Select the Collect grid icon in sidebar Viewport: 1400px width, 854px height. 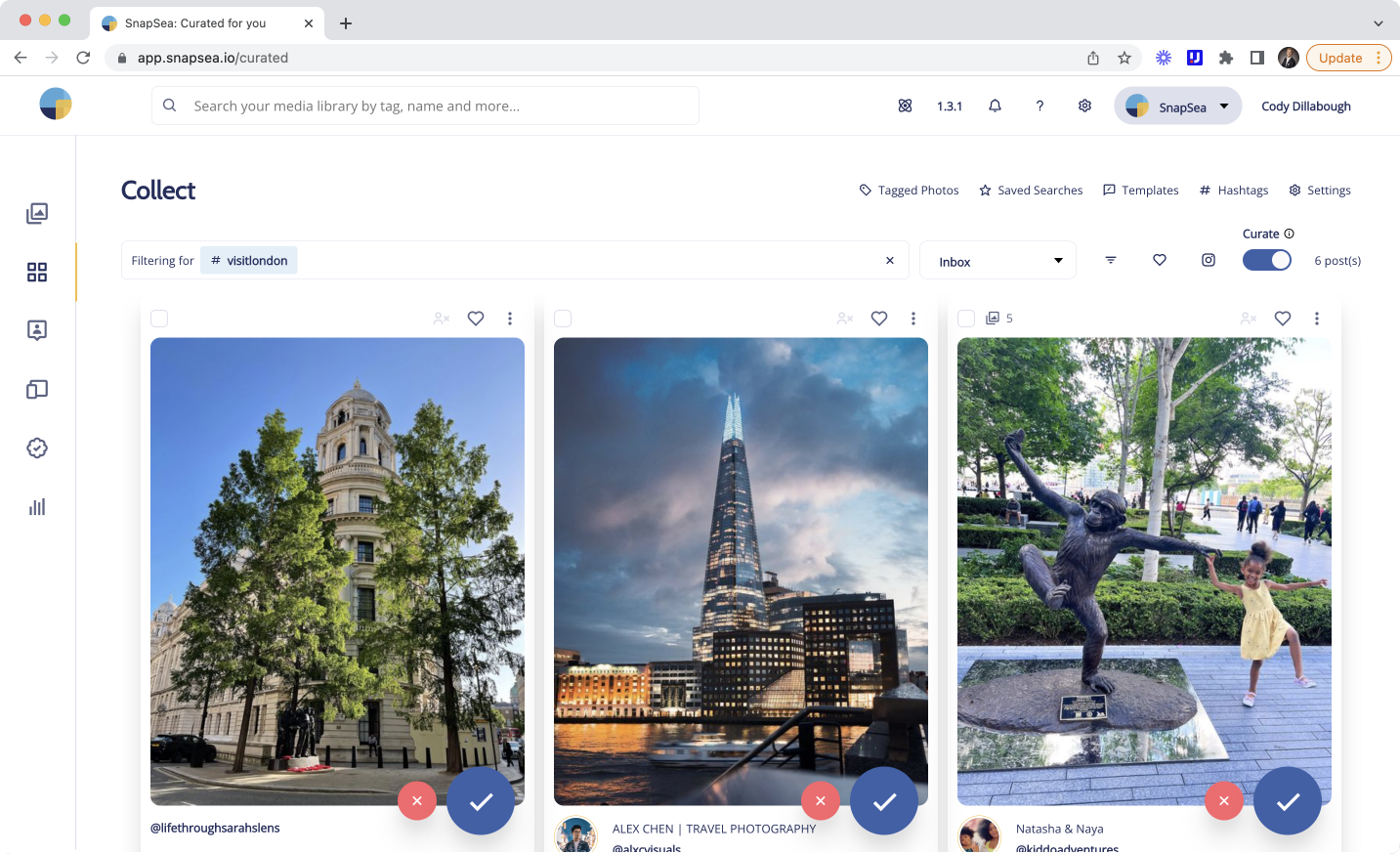pyautogui.click(x=36, y=272)
